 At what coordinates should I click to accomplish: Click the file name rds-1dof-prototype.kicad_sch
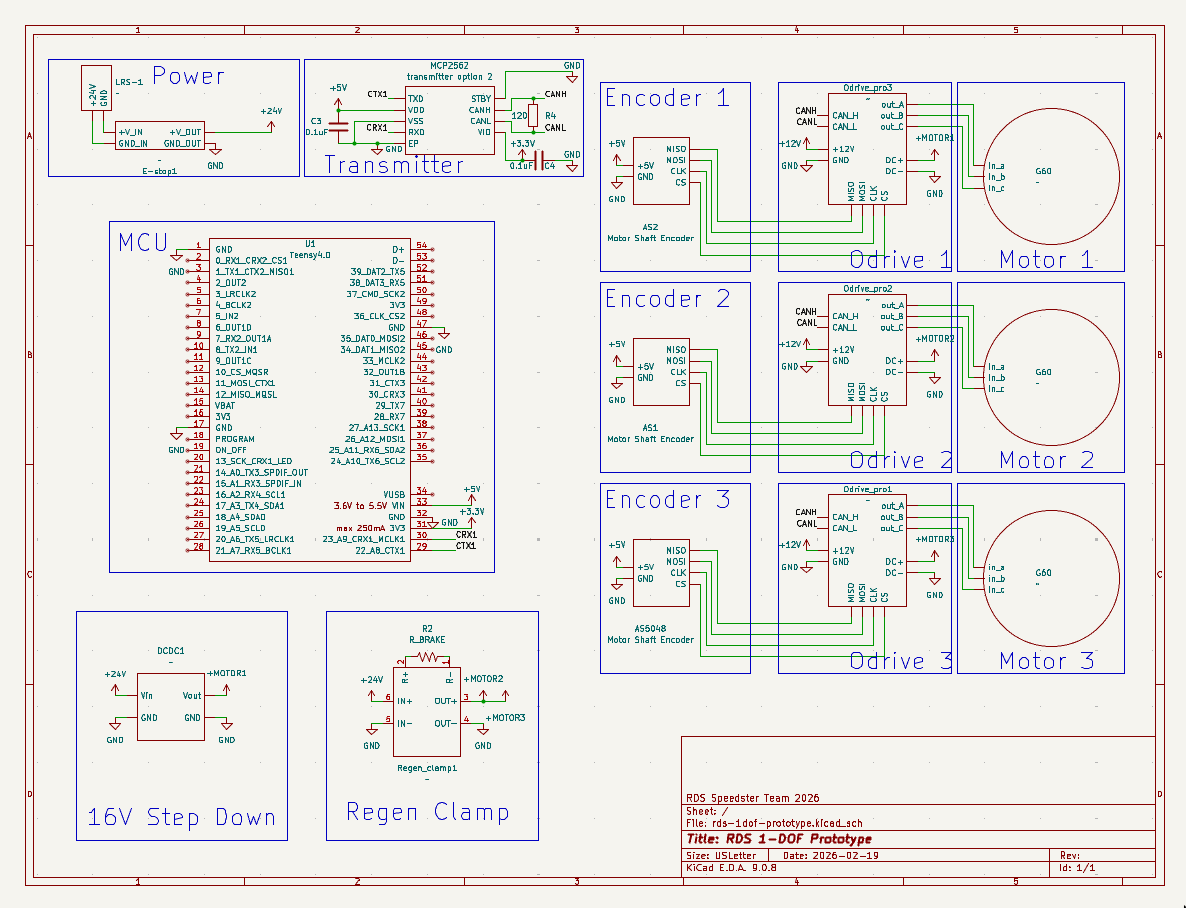click(x=787, y=823)
